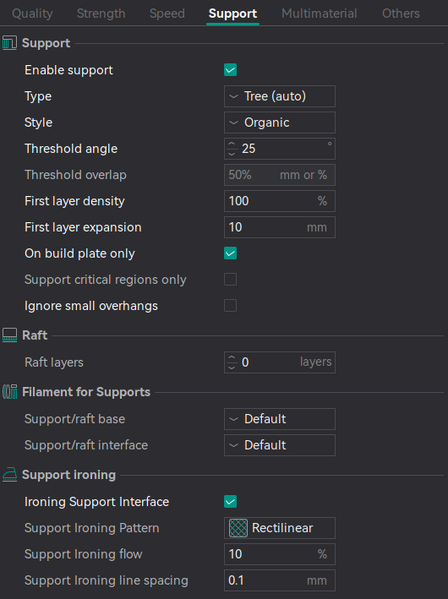Switch to the Quality tab
448x599 pixels.
point(32,13)
